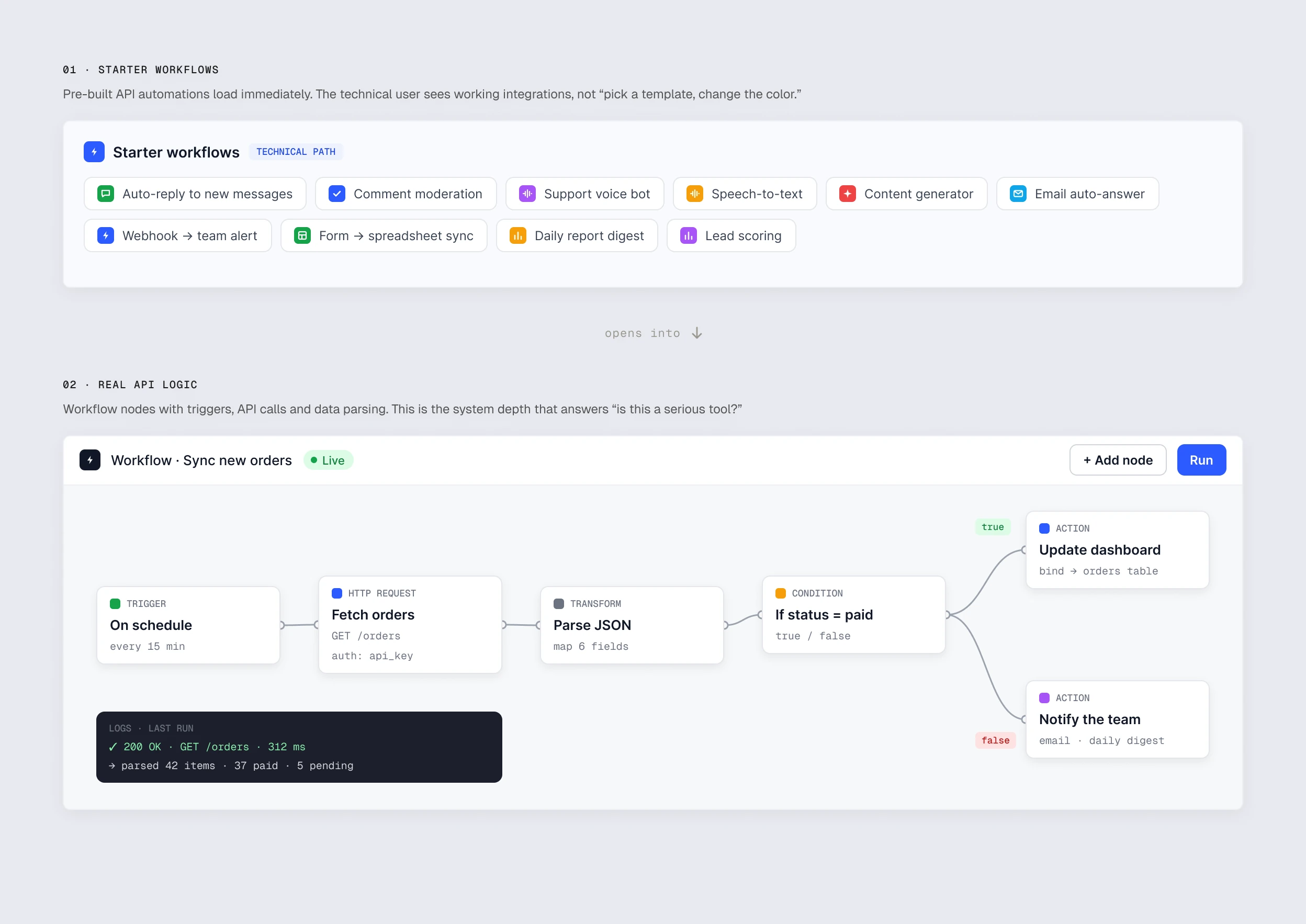Click the red sparkle icon on Content generator
This screenshot has height=924, width=1306.
(x=848, y=194)
